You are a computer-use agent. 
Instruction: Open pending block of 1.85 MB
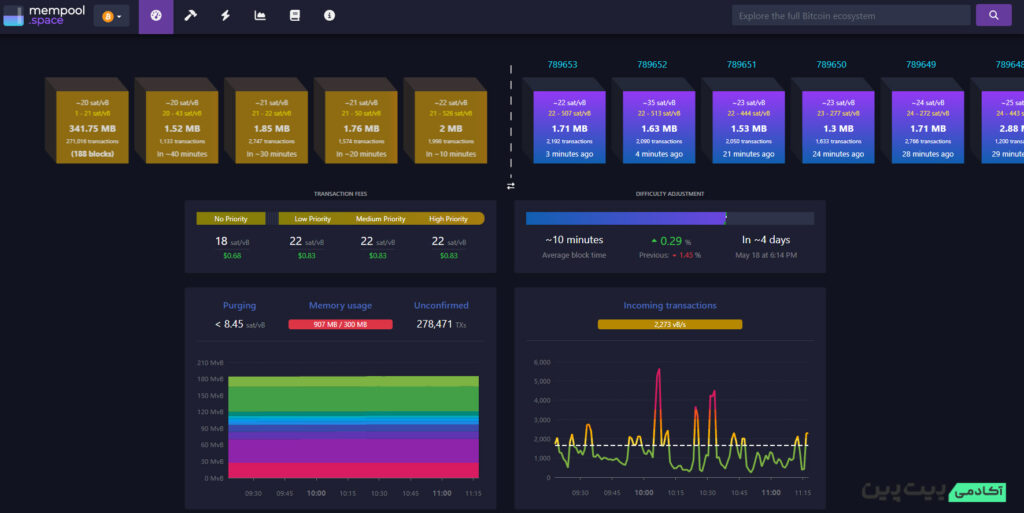click(272, 127)
